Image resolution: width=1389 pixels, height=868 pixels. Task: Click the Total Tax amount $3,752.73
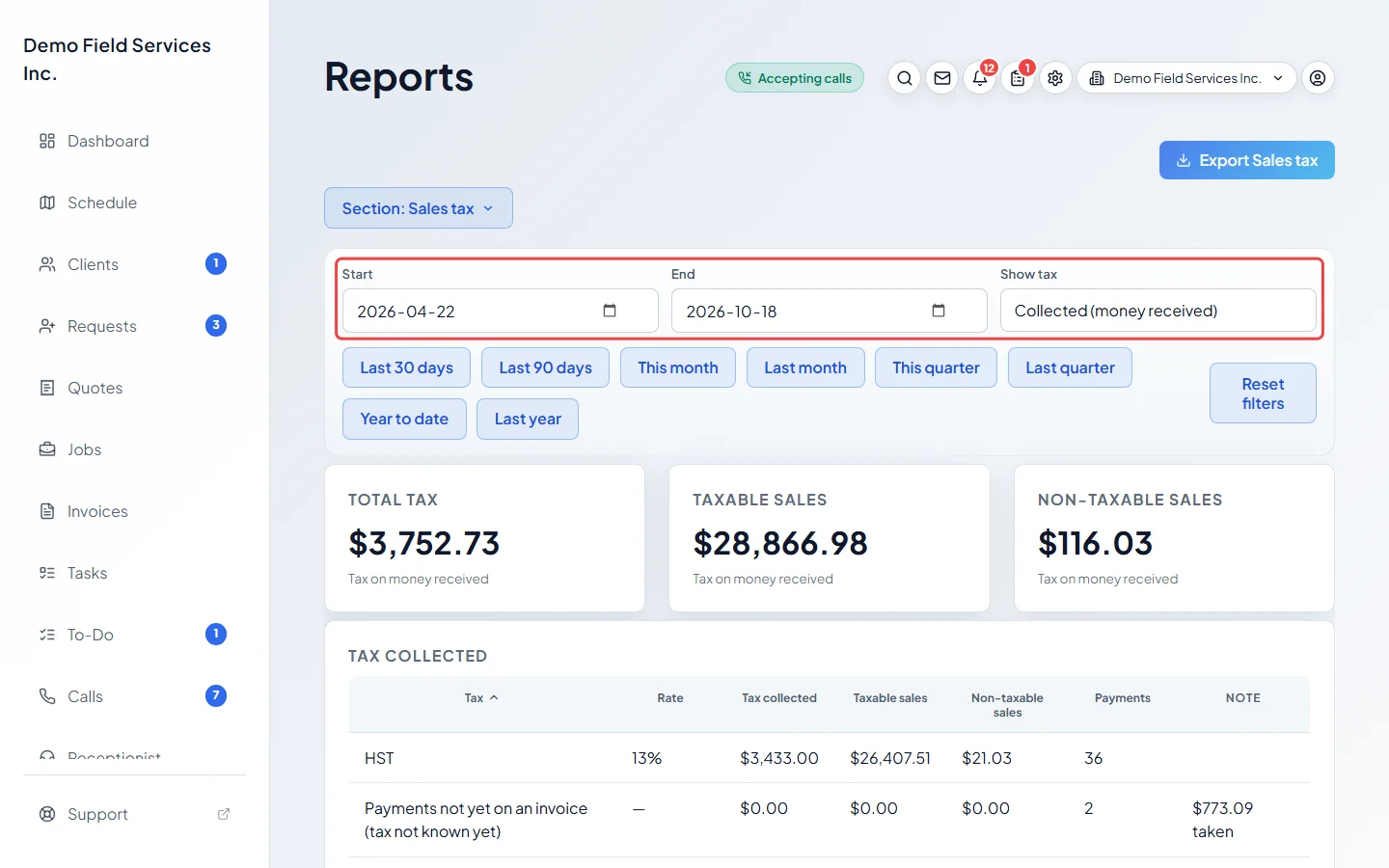pos(424,543)
